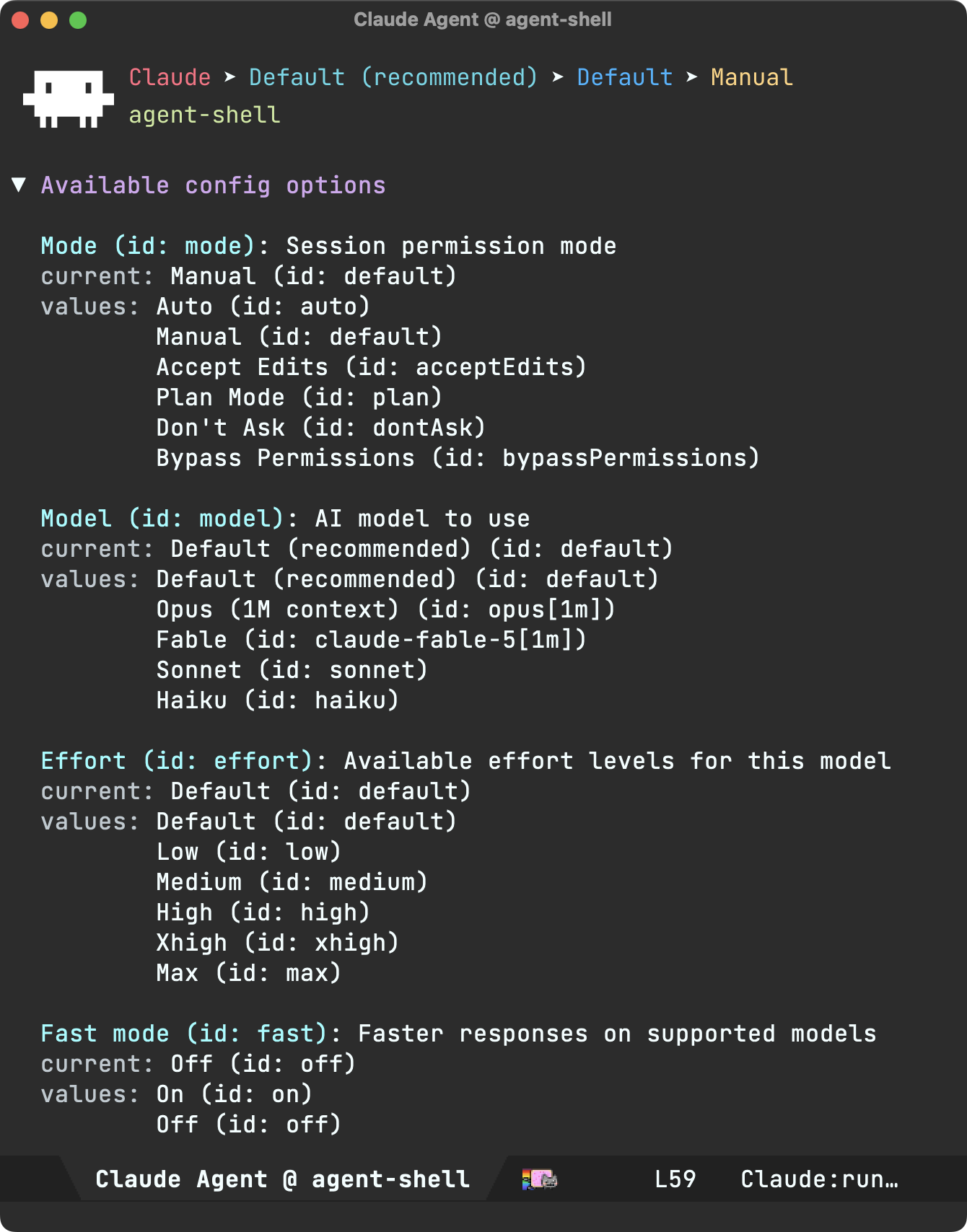Select the Fast mode Off value
The width and height of the screenshot is (967, 1232).
point(249,1125)
